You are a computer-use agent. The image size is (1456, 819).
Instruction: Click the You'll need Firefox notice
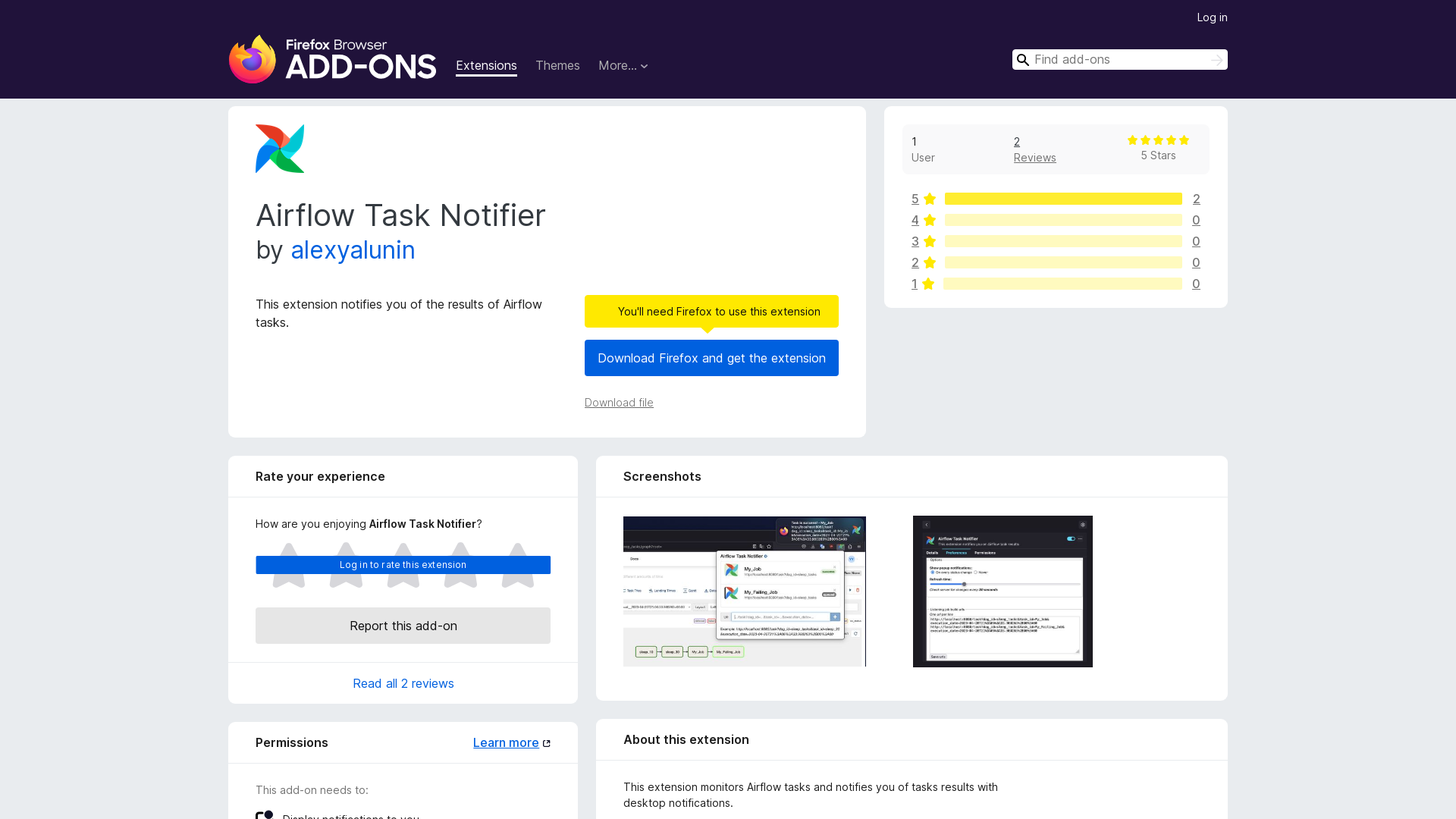pyautogui.click(x=711, y=312)
